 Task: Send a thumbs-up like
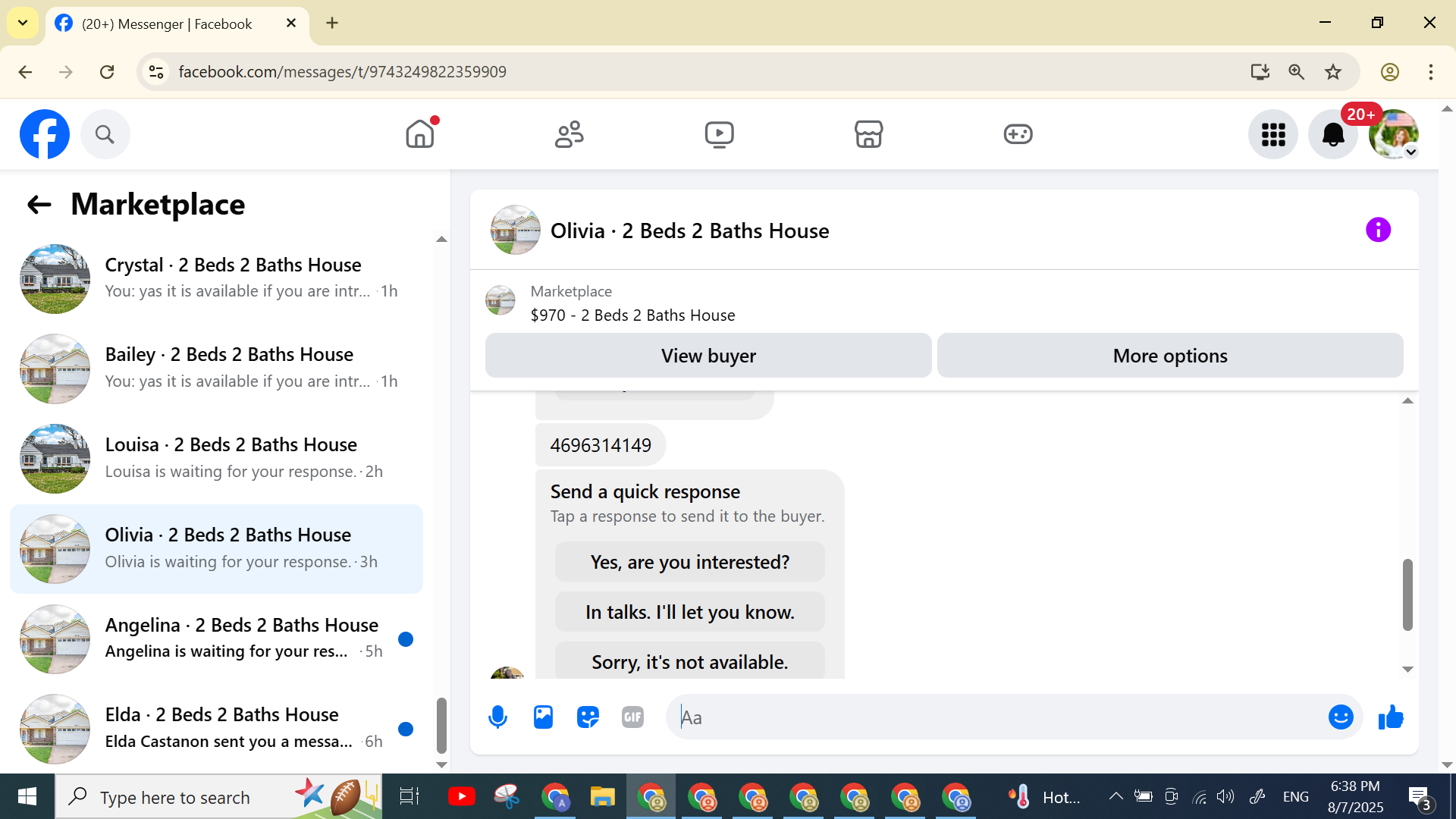click(1391, 717)
